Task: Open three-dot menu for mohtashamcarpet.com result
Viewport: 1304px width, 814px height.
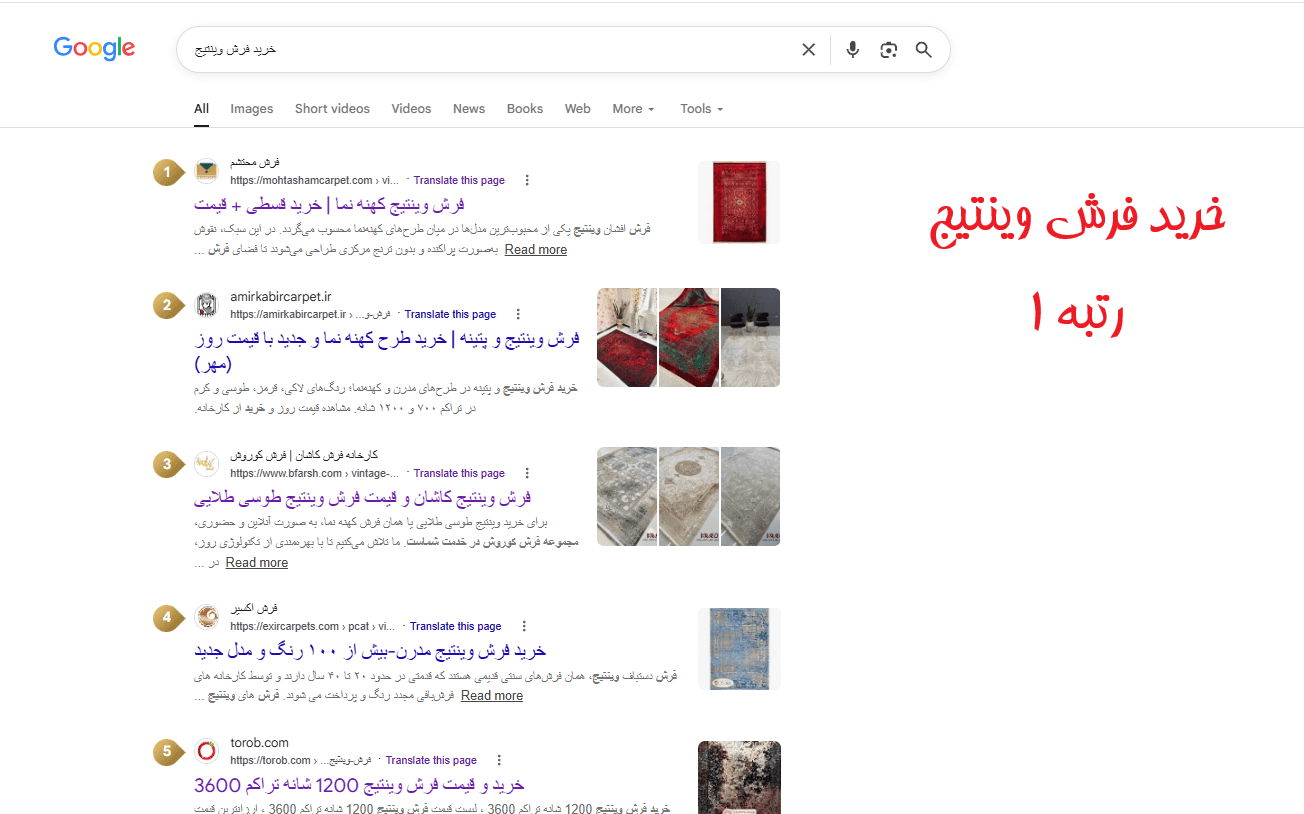Action: tap(527, 180)
